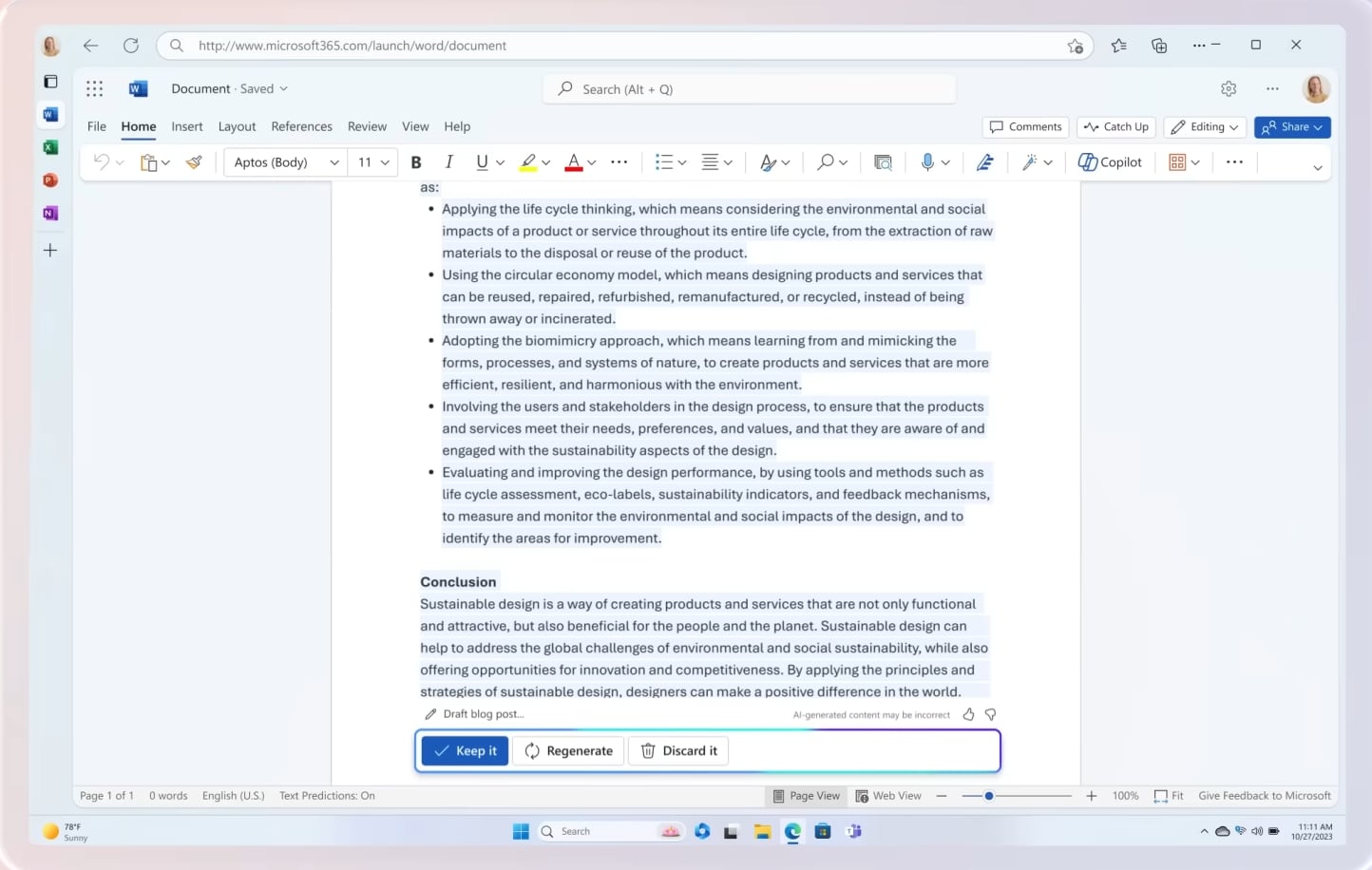
Task: Open the Aptos (Body) font dropdown
Action: pyautogui.click(x=286, y=162)
